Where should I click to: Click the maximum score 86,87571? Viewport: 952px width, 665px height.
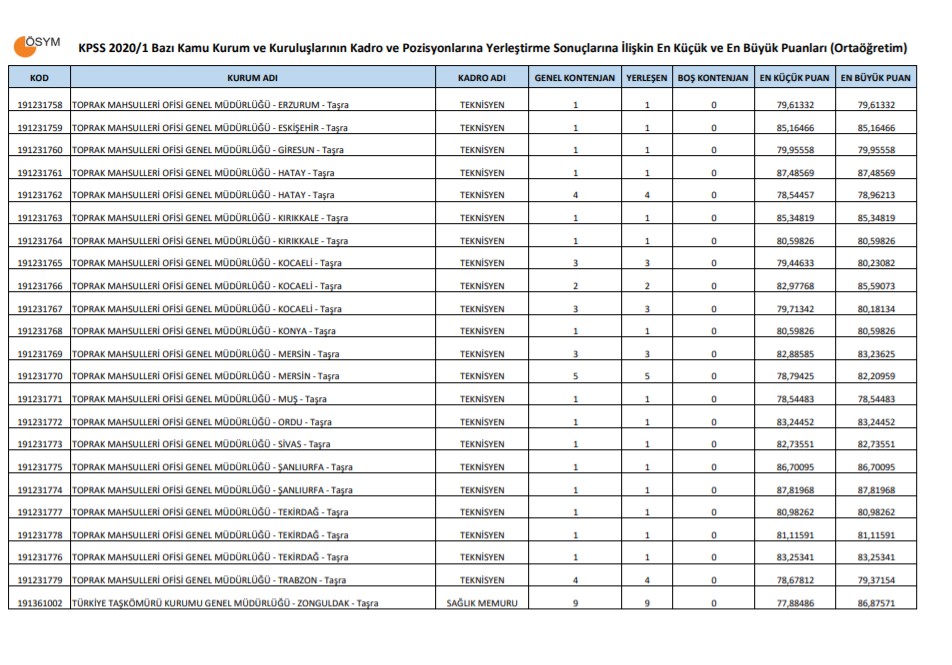pyautogui.click(x=875, y=603)
